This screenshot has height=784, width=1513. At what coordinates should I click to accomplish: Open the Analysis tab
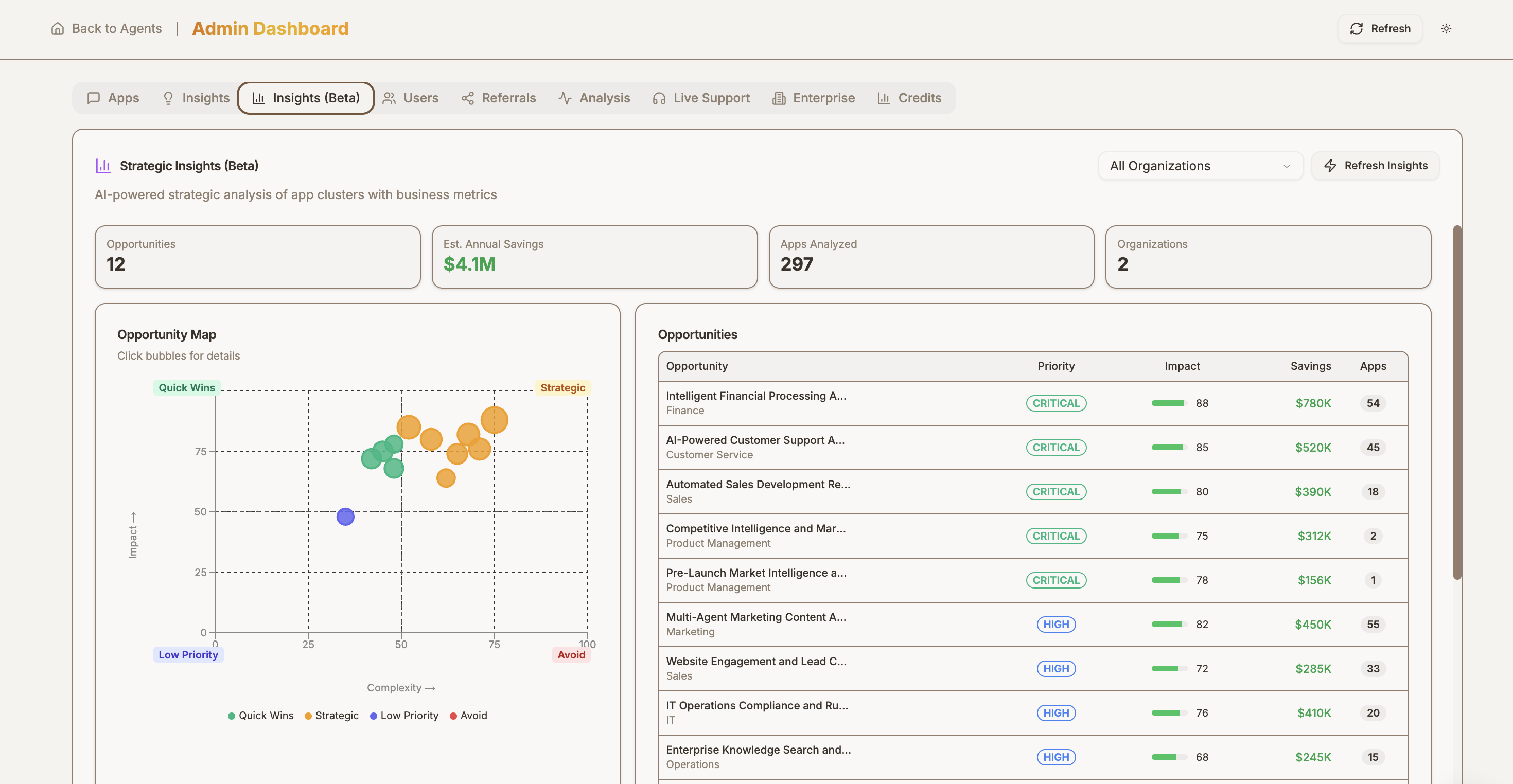pos(594,98)
